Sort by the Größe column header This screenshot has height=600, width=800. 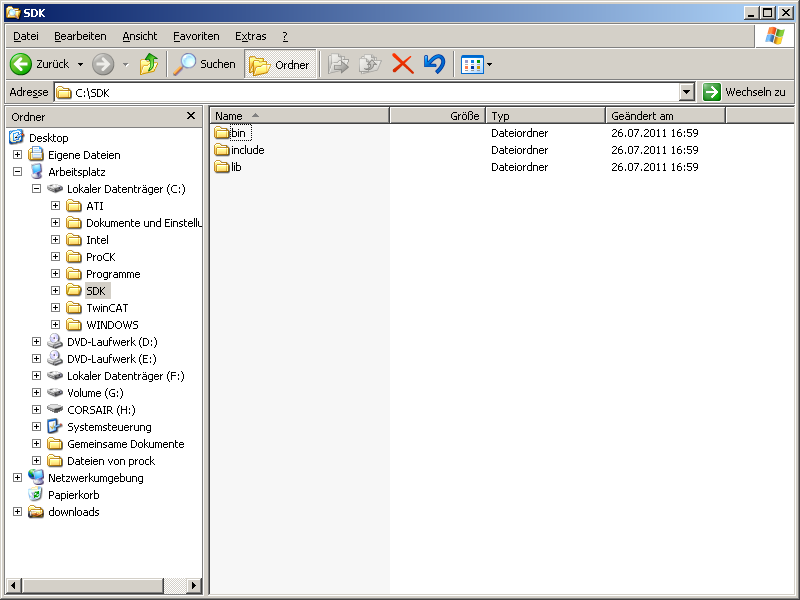click(x=438, y=116)
